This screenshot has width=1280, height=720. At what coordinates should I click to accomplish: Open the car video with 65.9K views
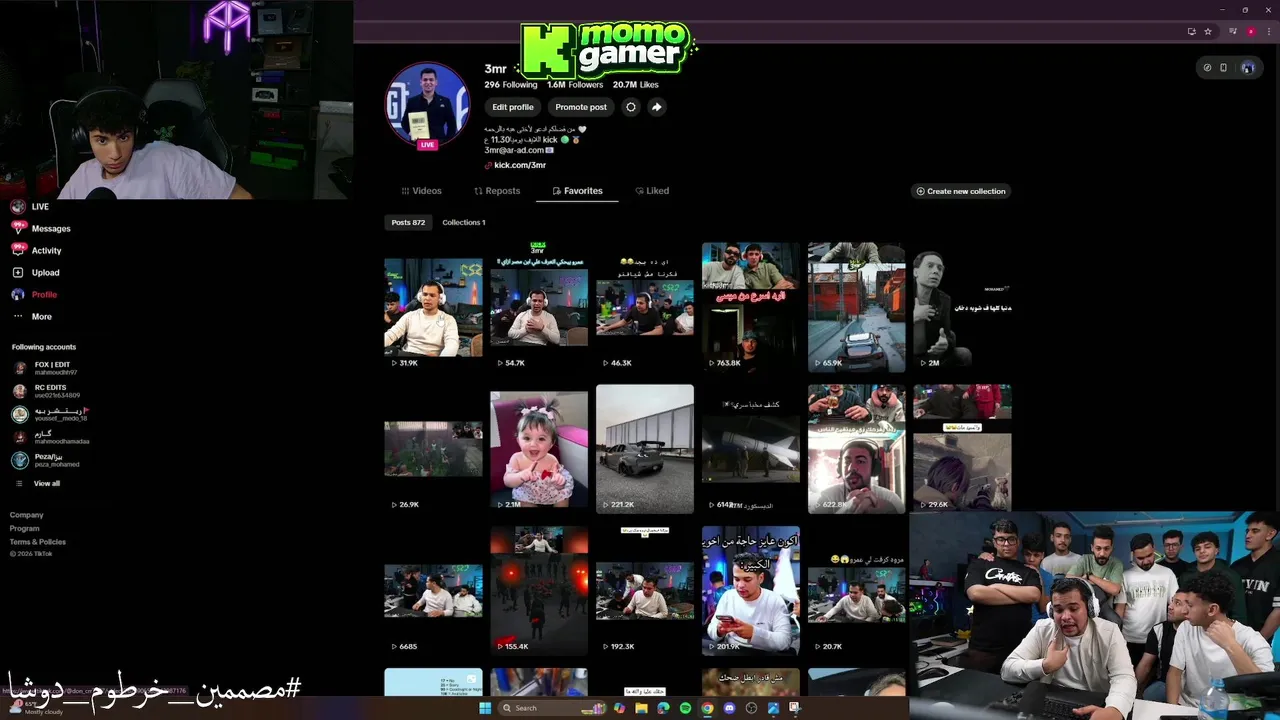857,307
